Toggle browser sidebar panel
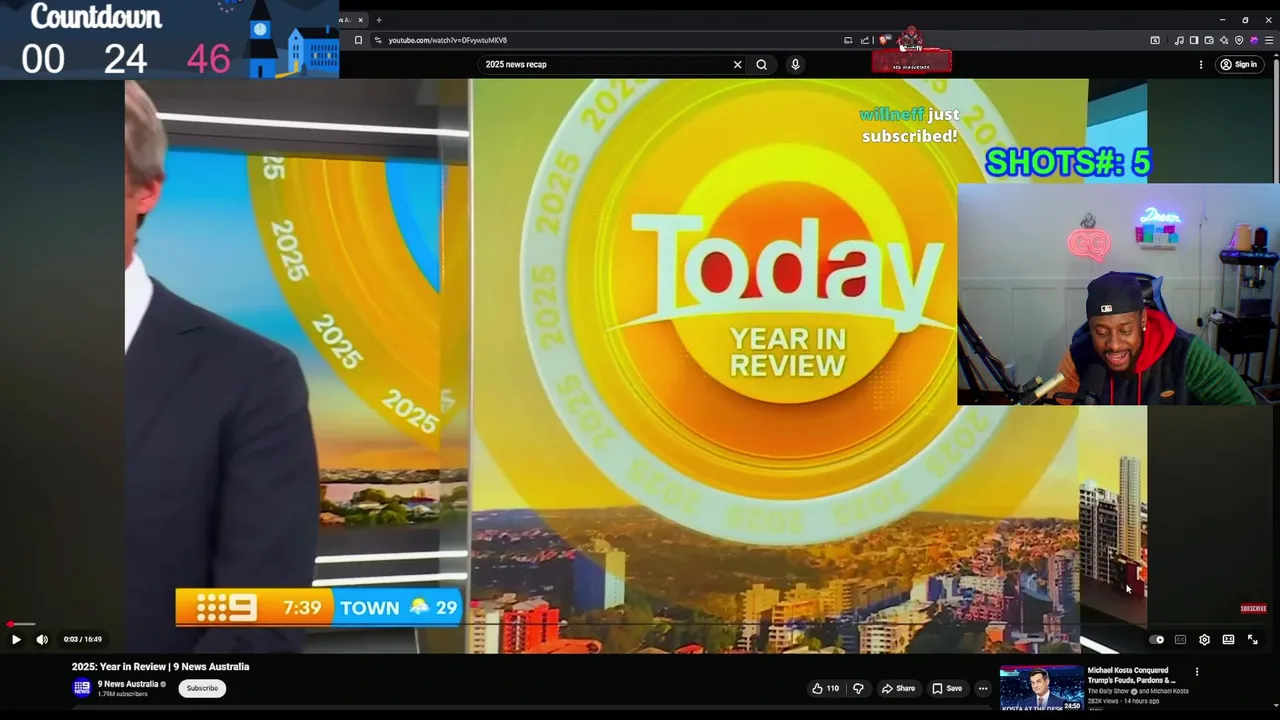Screen dimensions: 1280x720 [1194, 40]
